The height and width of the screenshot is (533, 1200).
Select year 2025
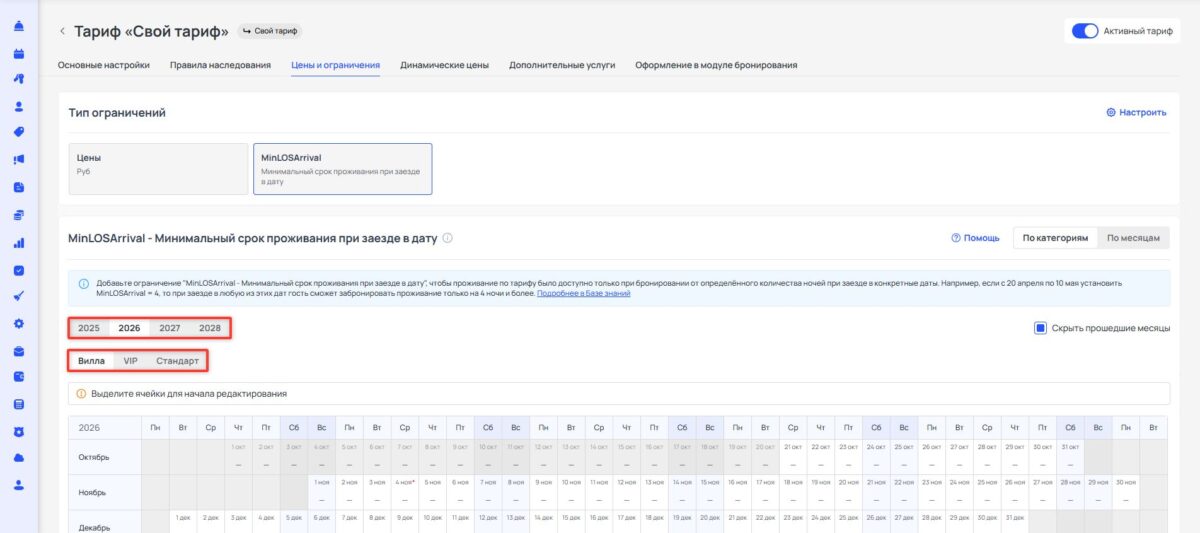pyautogui.click(x=89, y=328)
